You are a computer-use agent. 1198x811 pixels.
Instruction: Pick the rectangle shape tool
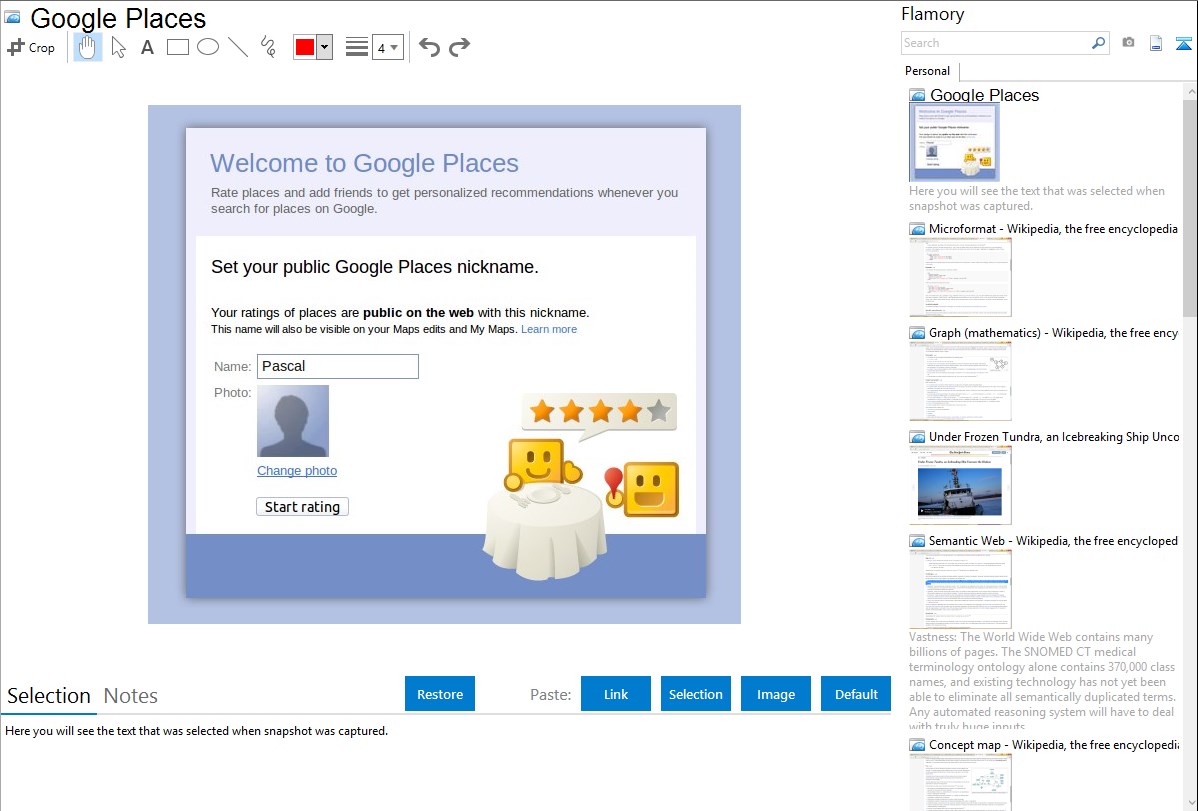tap(177, 47)
